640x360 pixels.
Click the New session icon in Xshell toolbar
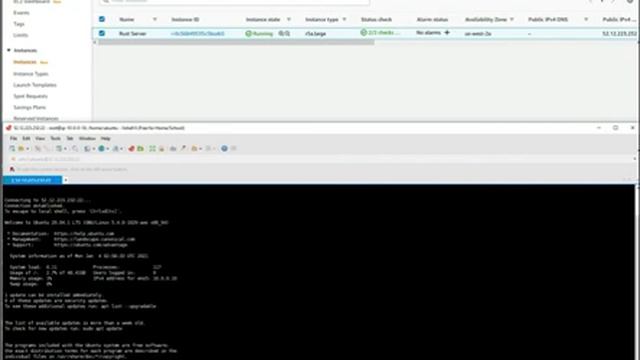coord(12,149)
